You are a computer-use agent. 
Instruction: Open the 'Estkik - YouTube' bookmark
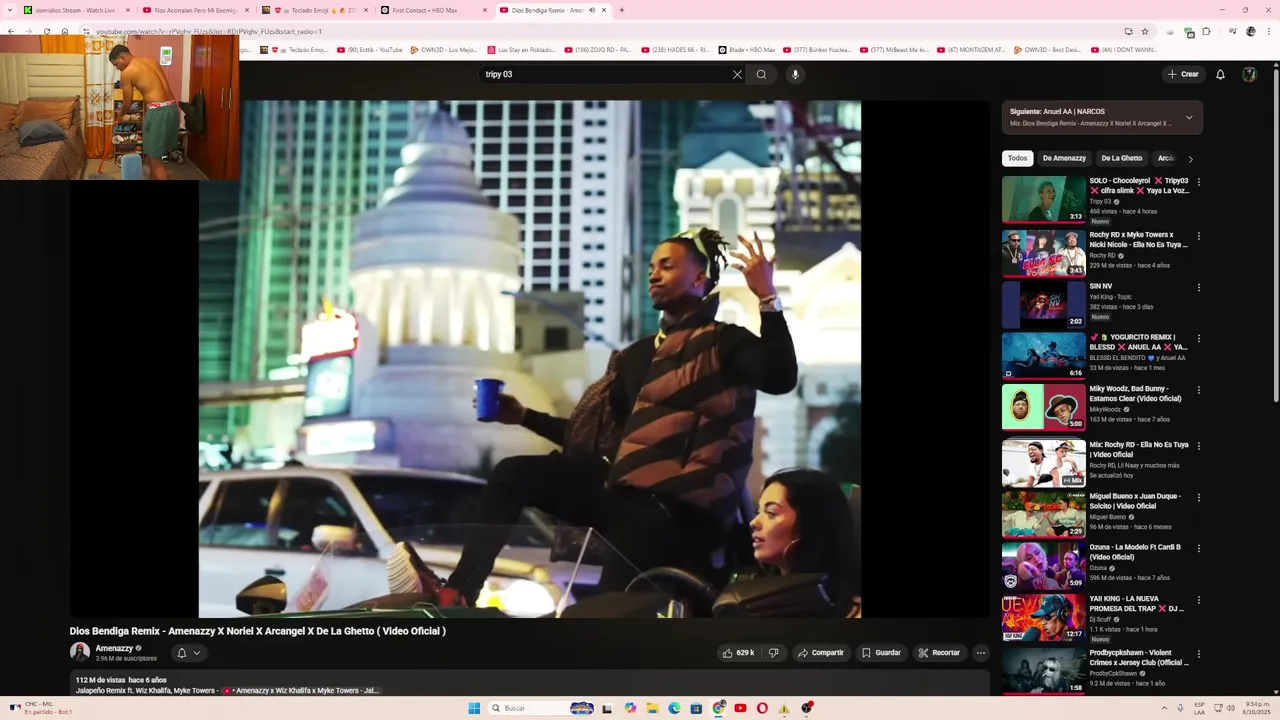(370, 50)
